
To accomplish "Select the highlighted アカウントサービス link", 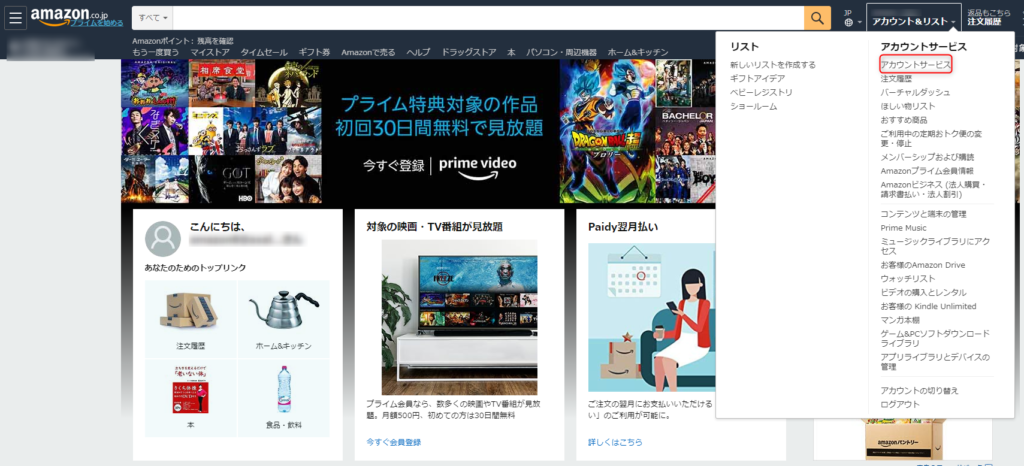I will pyautogui.click(x=915, y=65).
